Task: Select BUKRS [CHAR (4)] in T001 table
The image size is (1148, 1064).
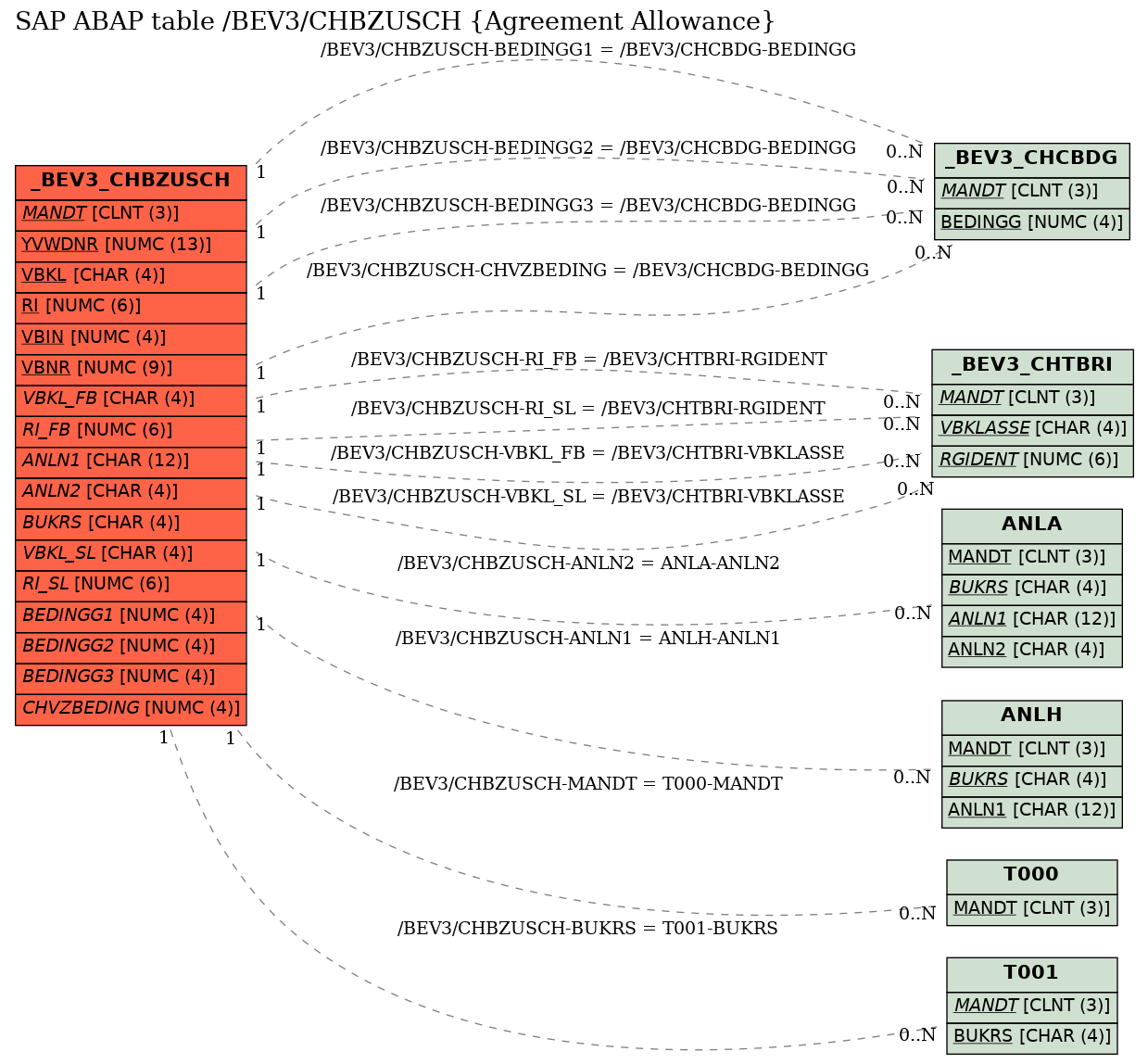Action: coord(1032,1037)
